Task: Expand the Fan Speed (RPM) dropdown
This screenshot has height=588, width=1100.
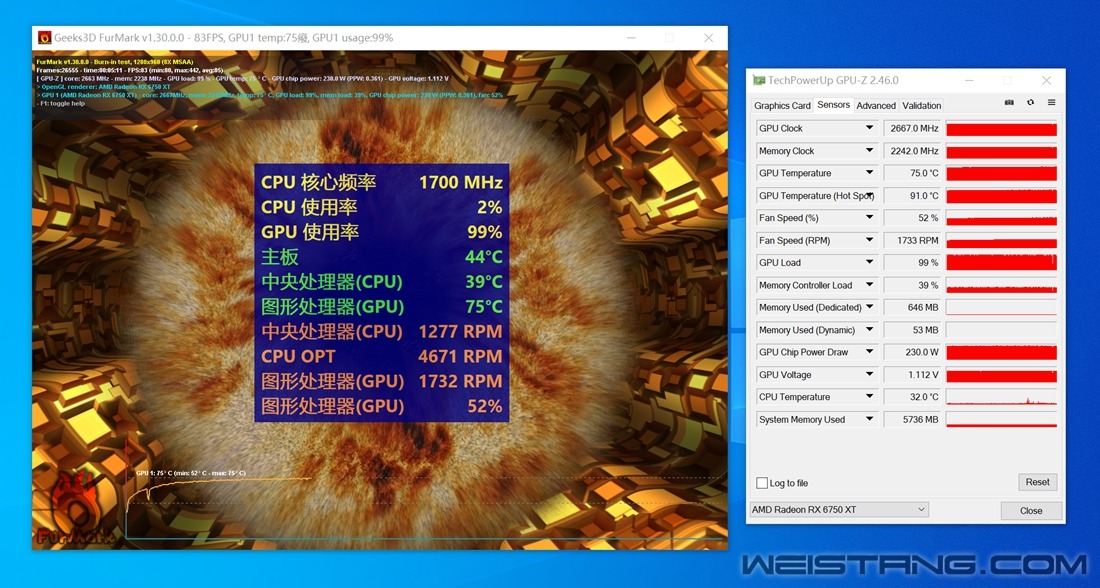Action: pyautogui.click(x=869, y=240)
